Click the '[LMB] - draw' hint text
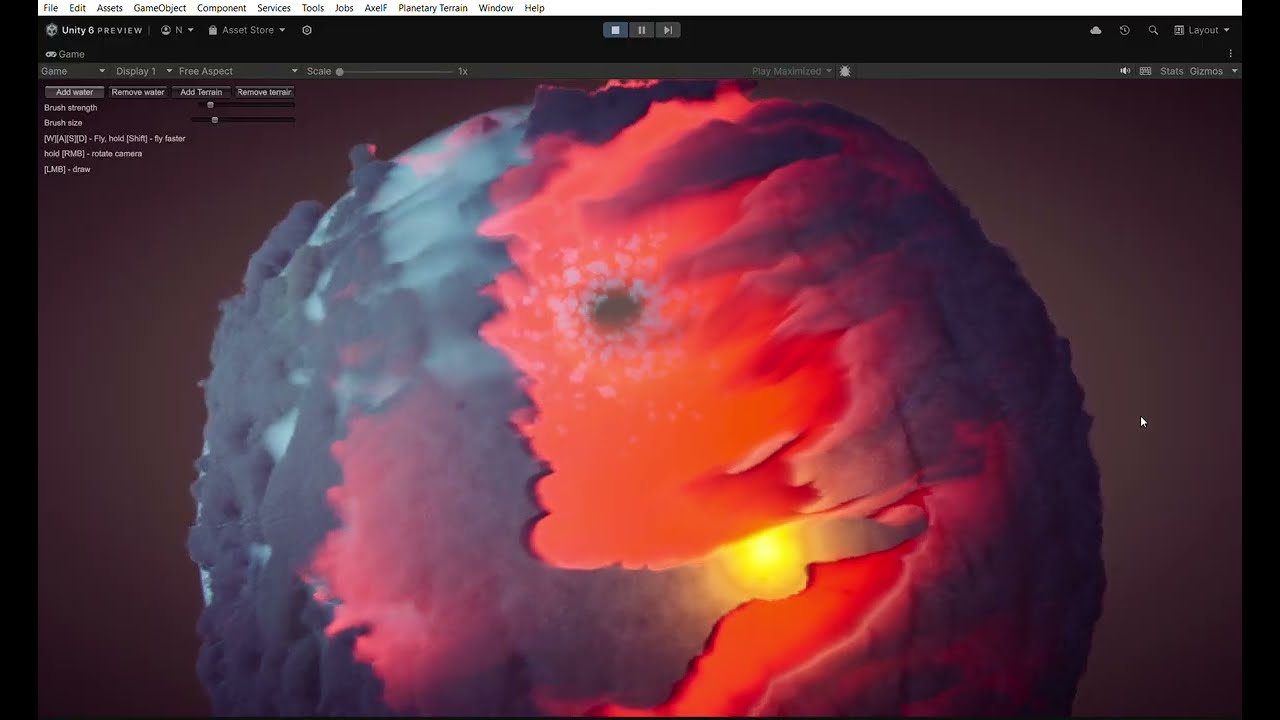Screen dimensions: 1280x720 [67, 169]
